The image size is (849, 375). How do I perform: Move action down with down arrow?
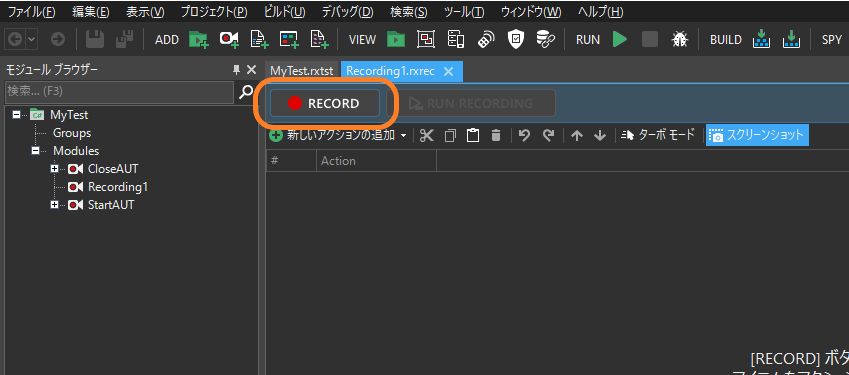[x=600, y=135]
